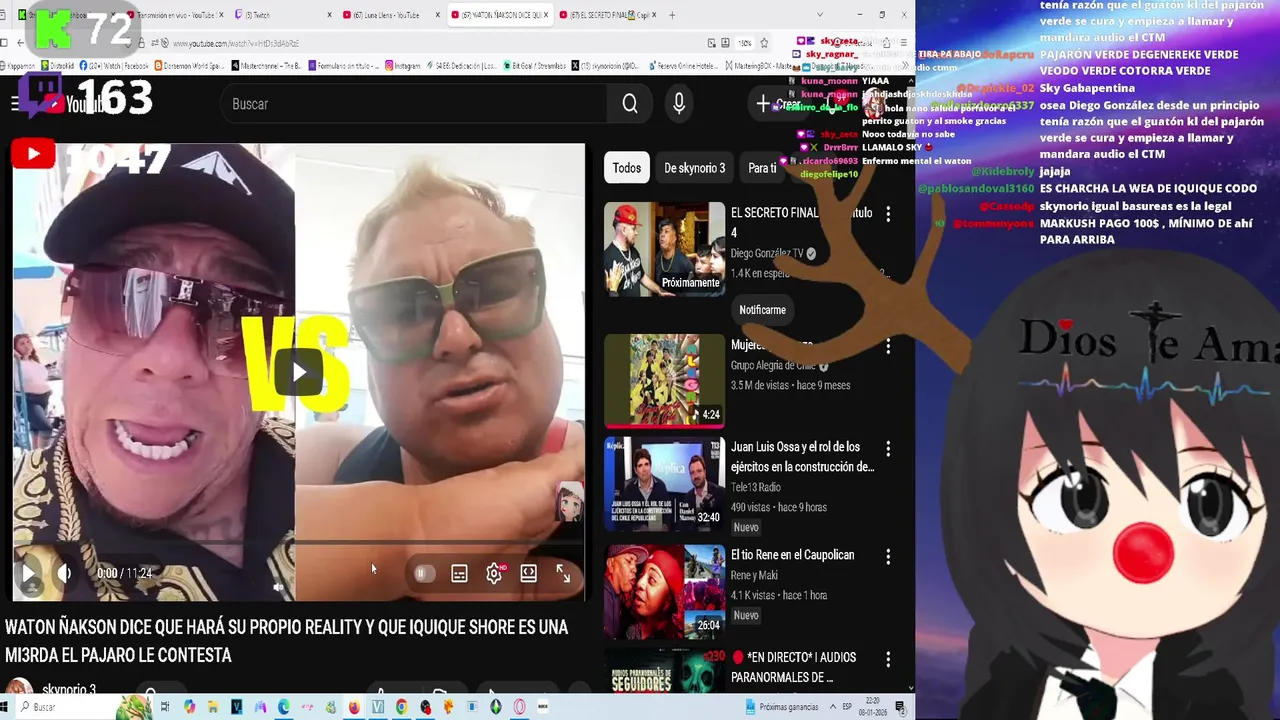The width and height of the screenshot is (1280, 720).
Task: Open options for the Mujeres video
Action: pyautogui.click(x=888, y=346)
